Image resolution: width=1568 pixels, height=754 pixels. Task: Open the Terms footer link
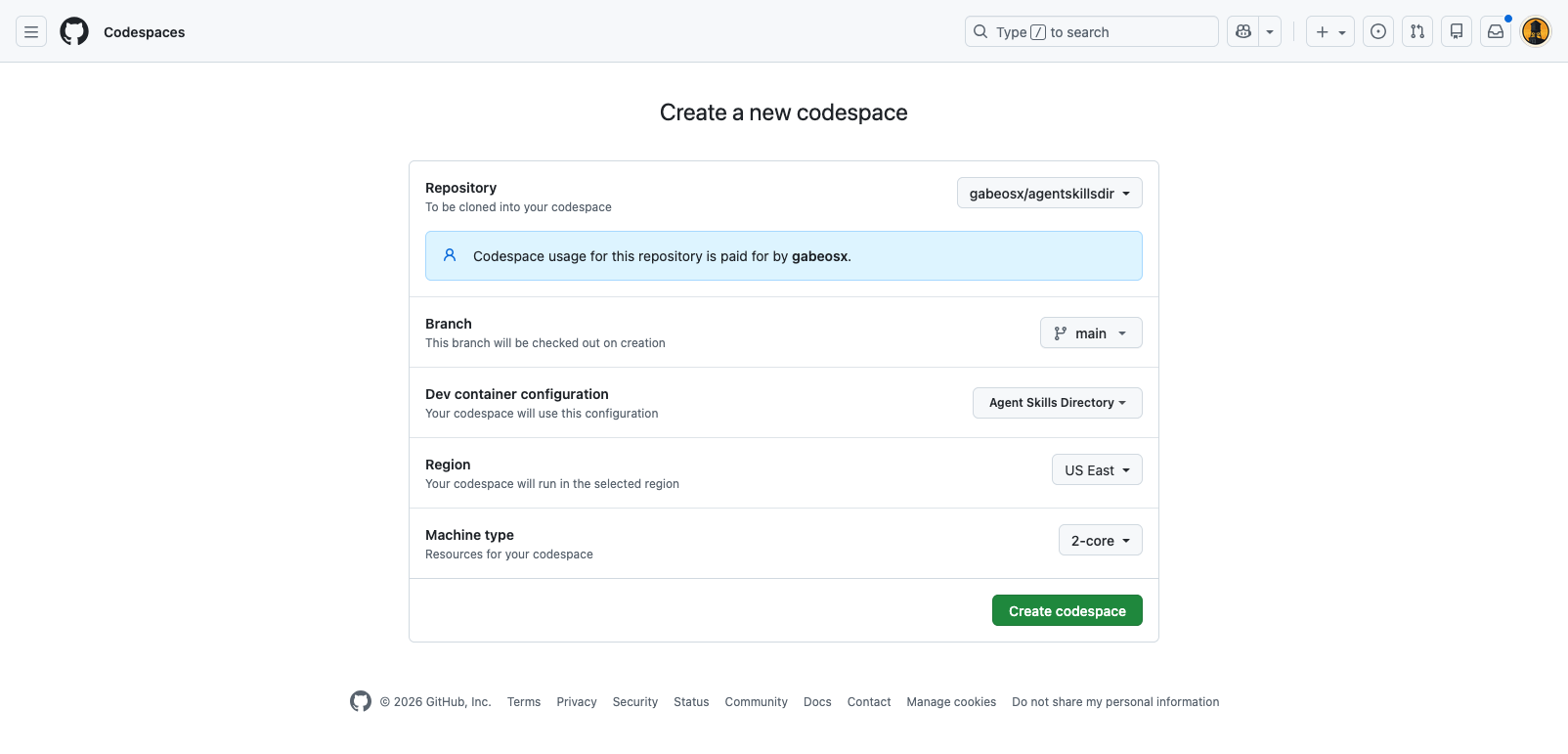[x=524, y=702]
